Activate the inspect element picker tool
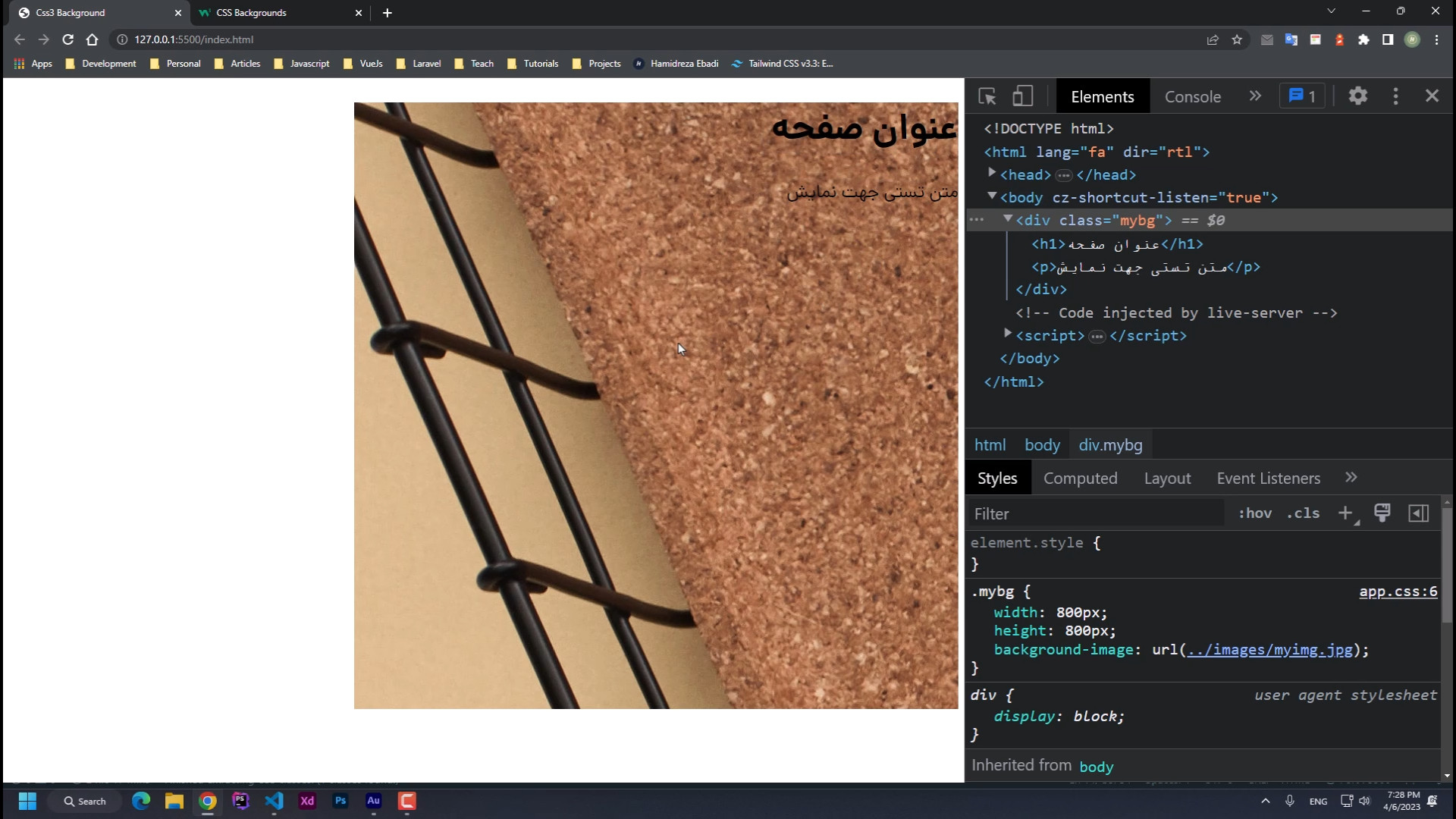 [x=987, y=96]
